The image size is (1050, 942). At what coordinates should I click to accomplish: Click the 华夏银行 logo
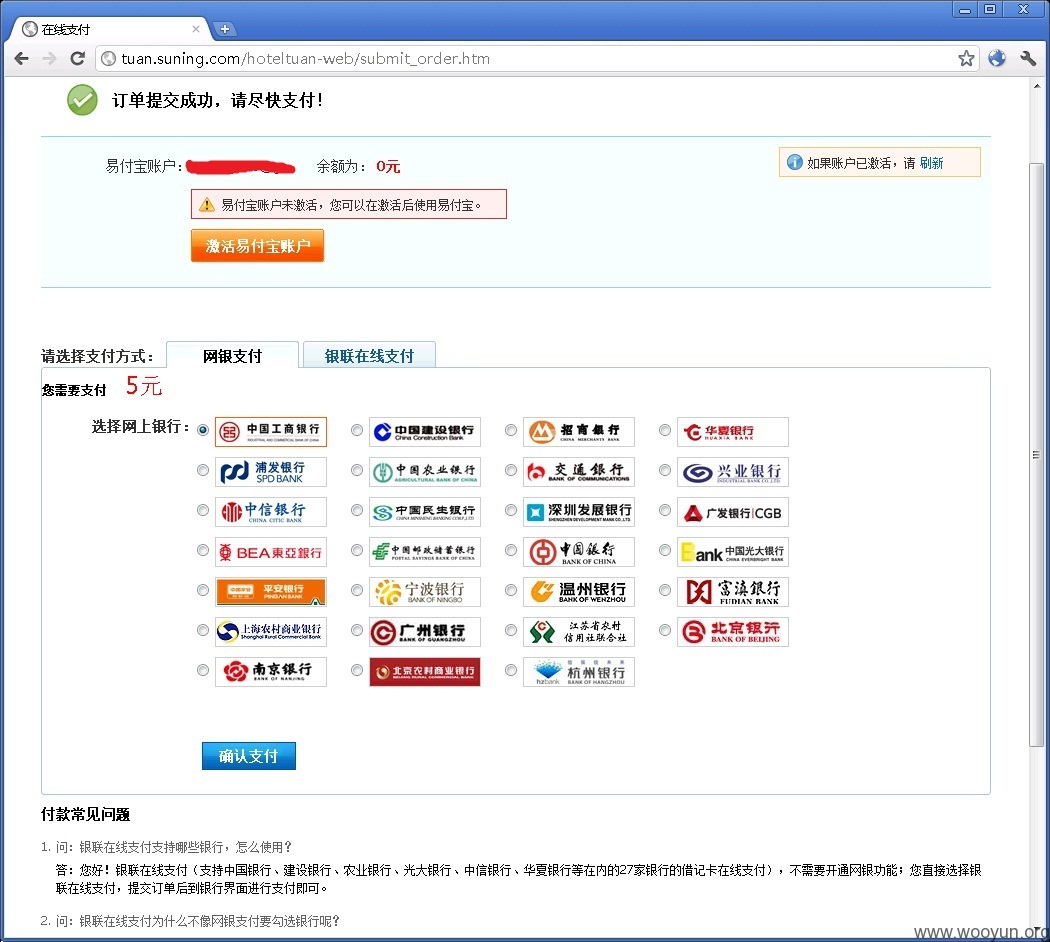pos(733,432)
